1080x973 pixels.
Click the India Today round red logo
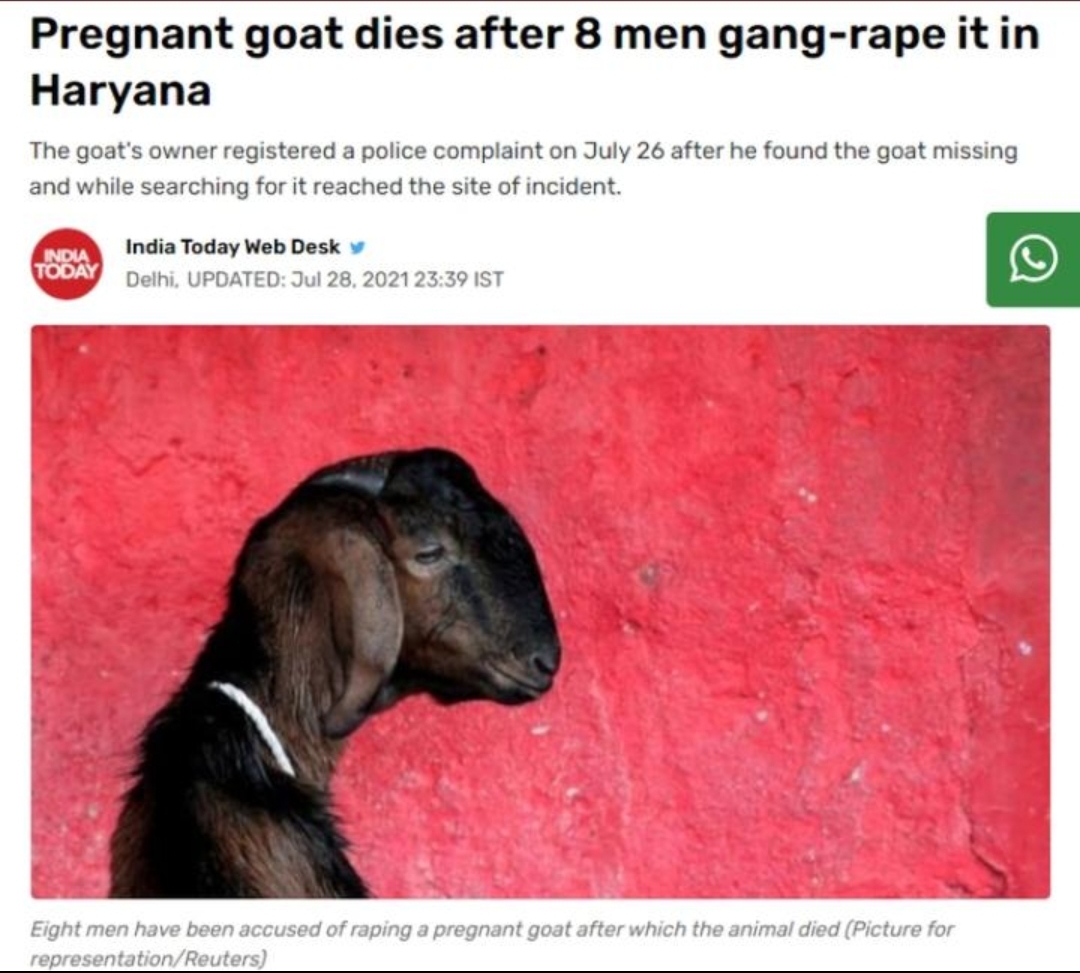coord(67,264)
